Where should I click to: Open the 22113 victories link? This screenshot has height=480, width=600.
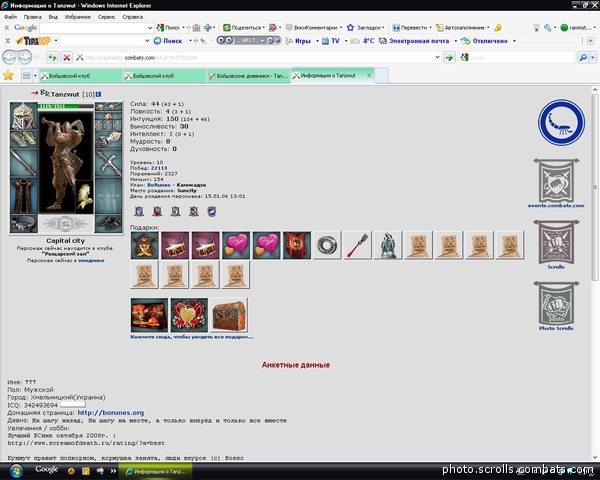[x=159, y=168]
